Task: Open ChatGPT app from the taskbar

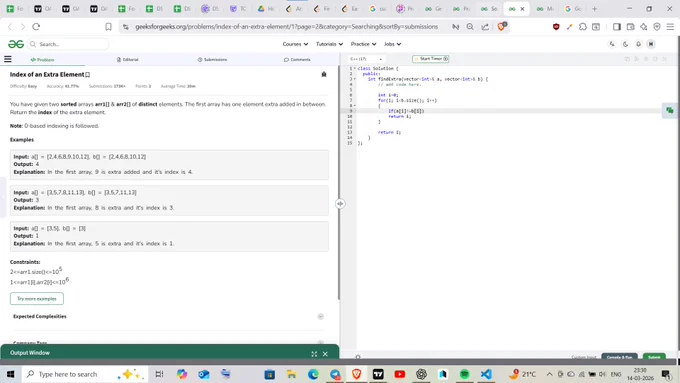Action: (x=421, y=374)
